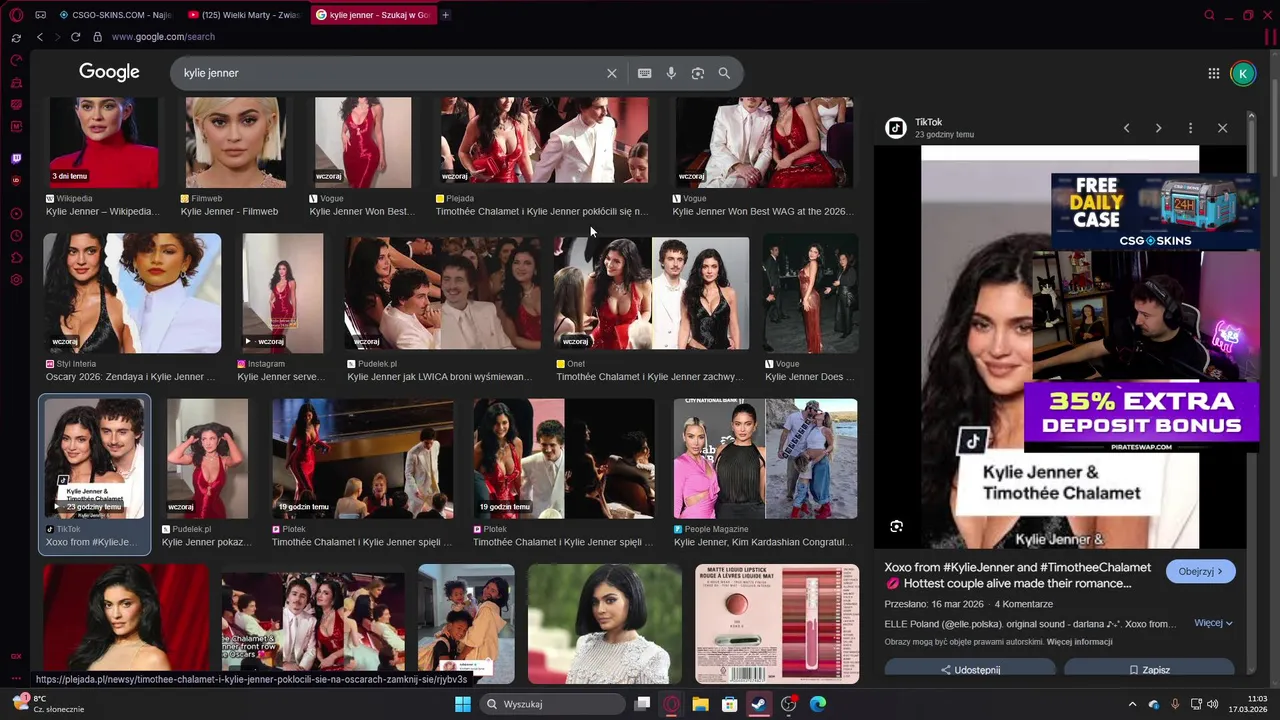Open the Opera menu logo
Viewport: 1280px width, 720px height.
tap(15, 15)
